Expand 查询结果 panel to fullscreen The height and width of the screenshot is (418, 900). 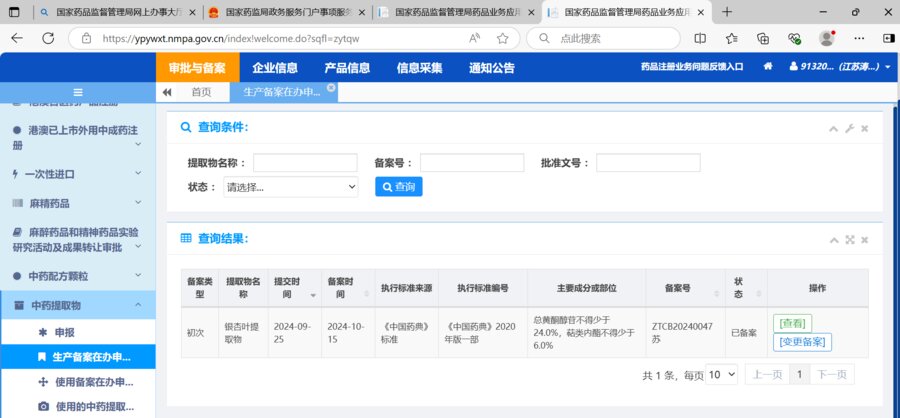click(x=850, y=240)
